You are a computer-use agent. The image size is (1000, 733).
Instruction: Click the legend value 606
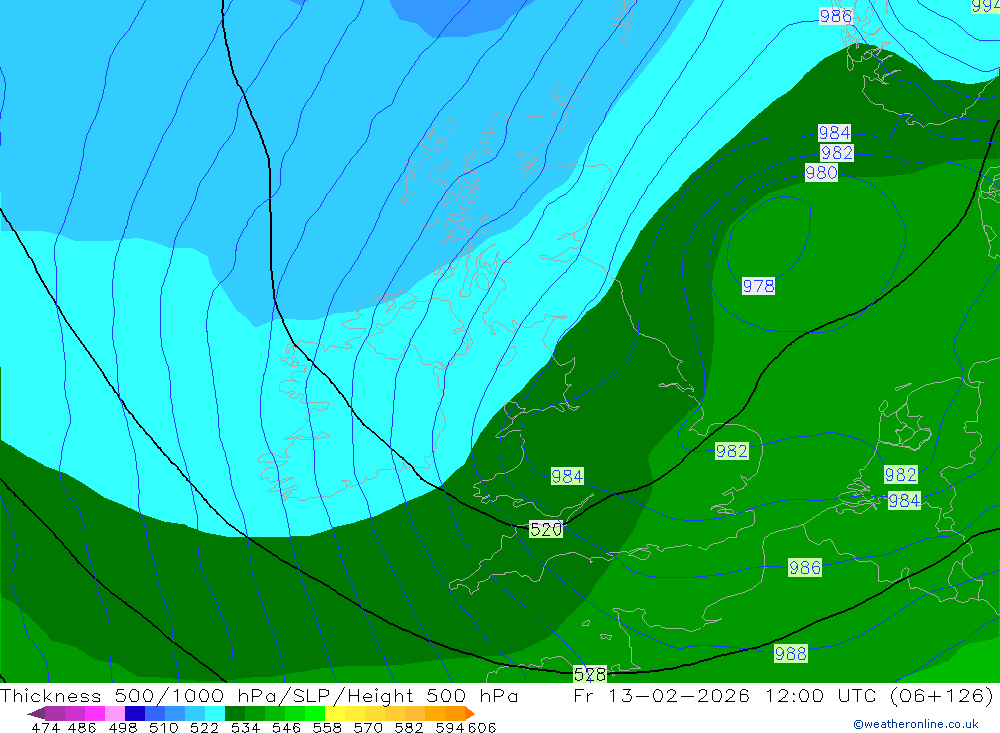click(x=482, y=728)
